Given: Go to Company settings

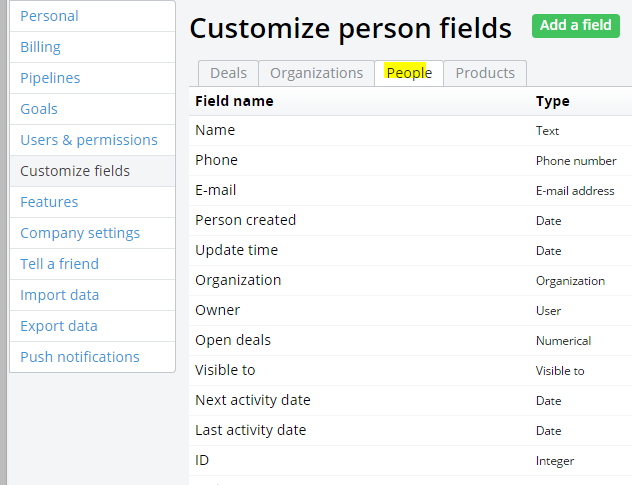Looking at the screenshot, I should [92, 233].
